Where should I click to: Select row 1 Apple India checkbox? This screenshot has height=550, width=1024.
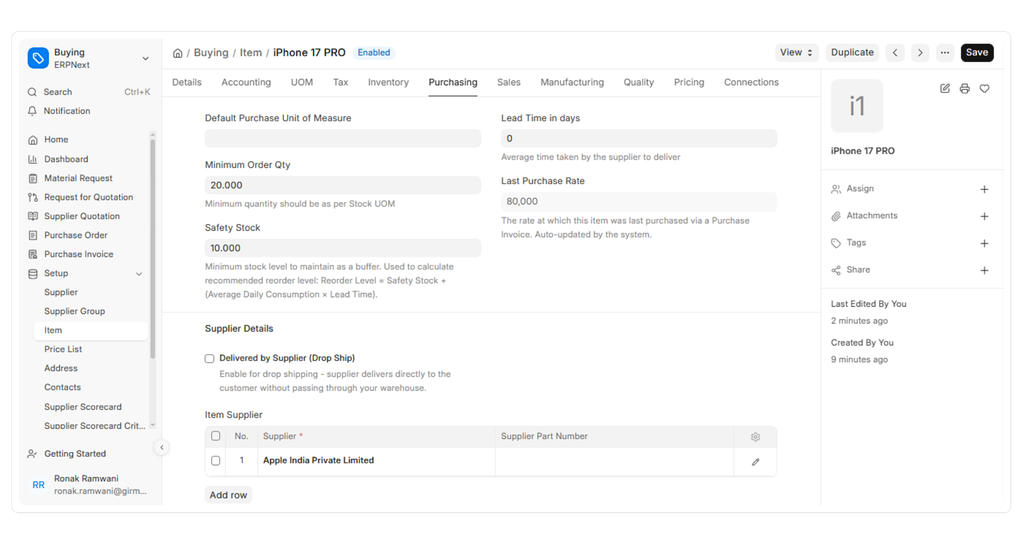click(x=216, y=461)
